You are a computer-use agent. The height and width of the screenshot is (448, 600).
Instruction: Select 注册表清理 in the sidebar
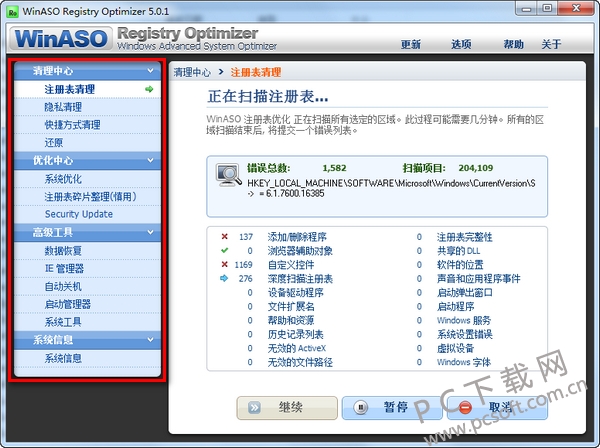point(87,89)
